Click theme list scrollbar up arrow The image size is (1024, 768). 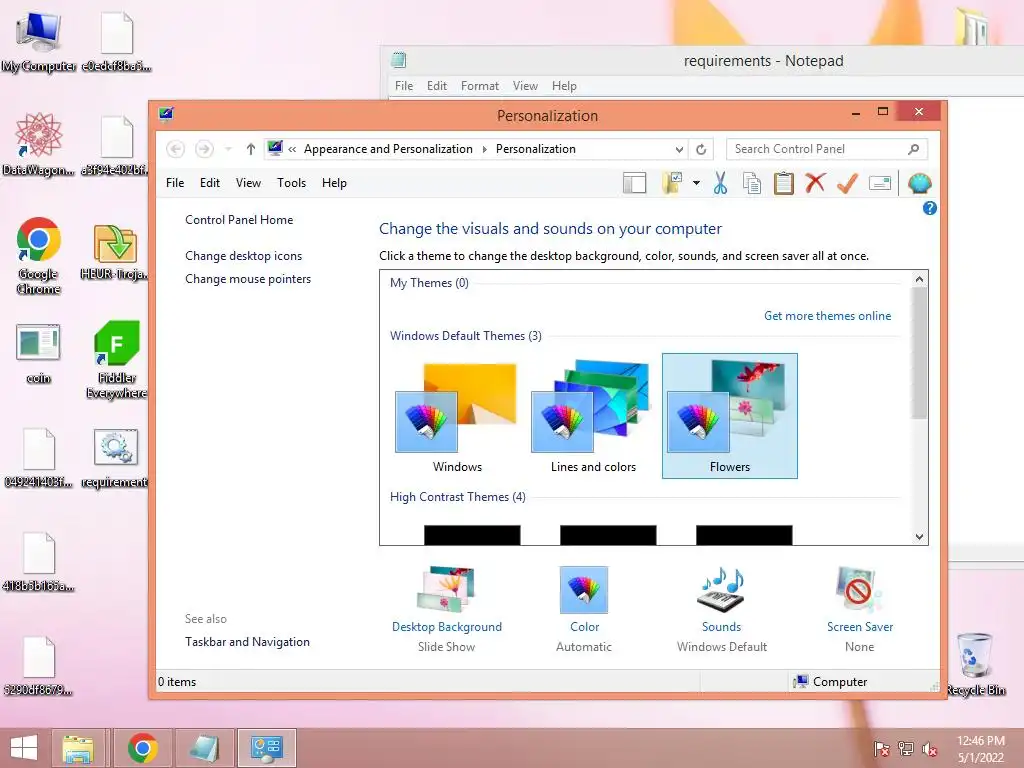click(x=919, y=280)
